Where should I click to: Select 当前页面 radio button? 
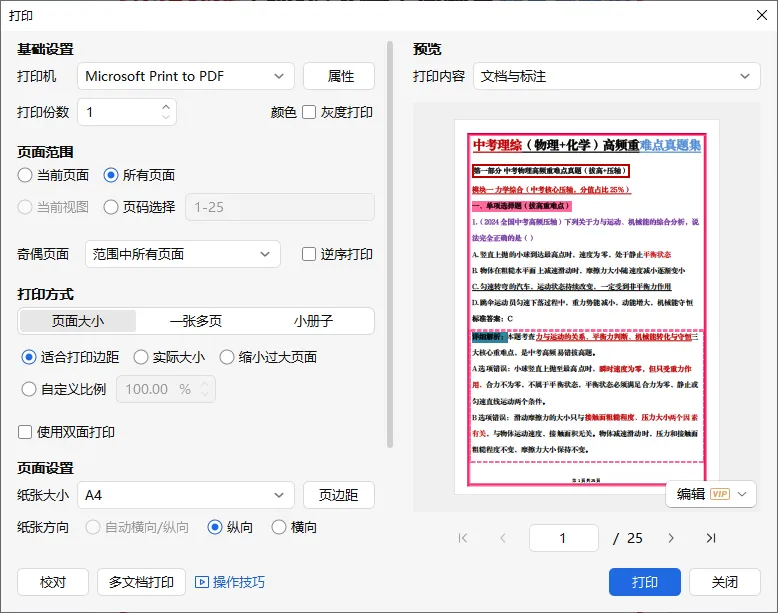pos(25,175)
